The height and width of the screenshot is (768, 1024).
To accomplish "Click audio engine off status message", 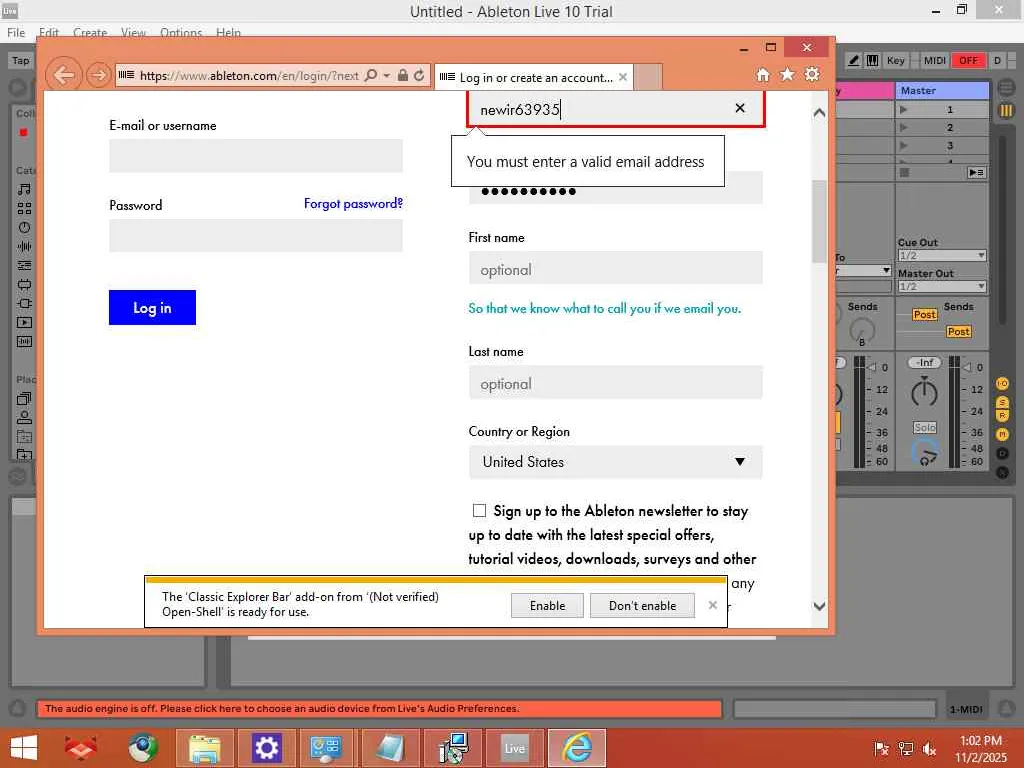I will click(x=379, y=709).
